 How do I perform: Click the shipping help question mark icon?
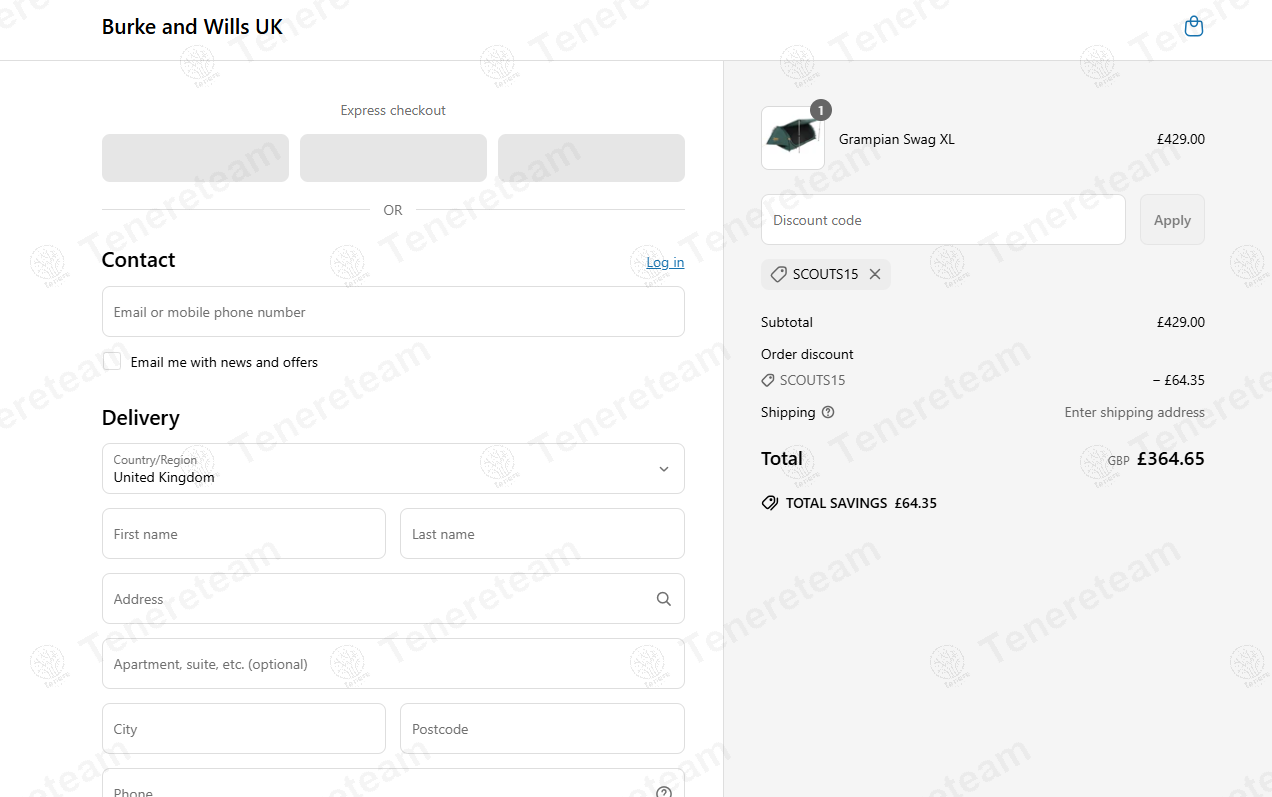point(828,412)
